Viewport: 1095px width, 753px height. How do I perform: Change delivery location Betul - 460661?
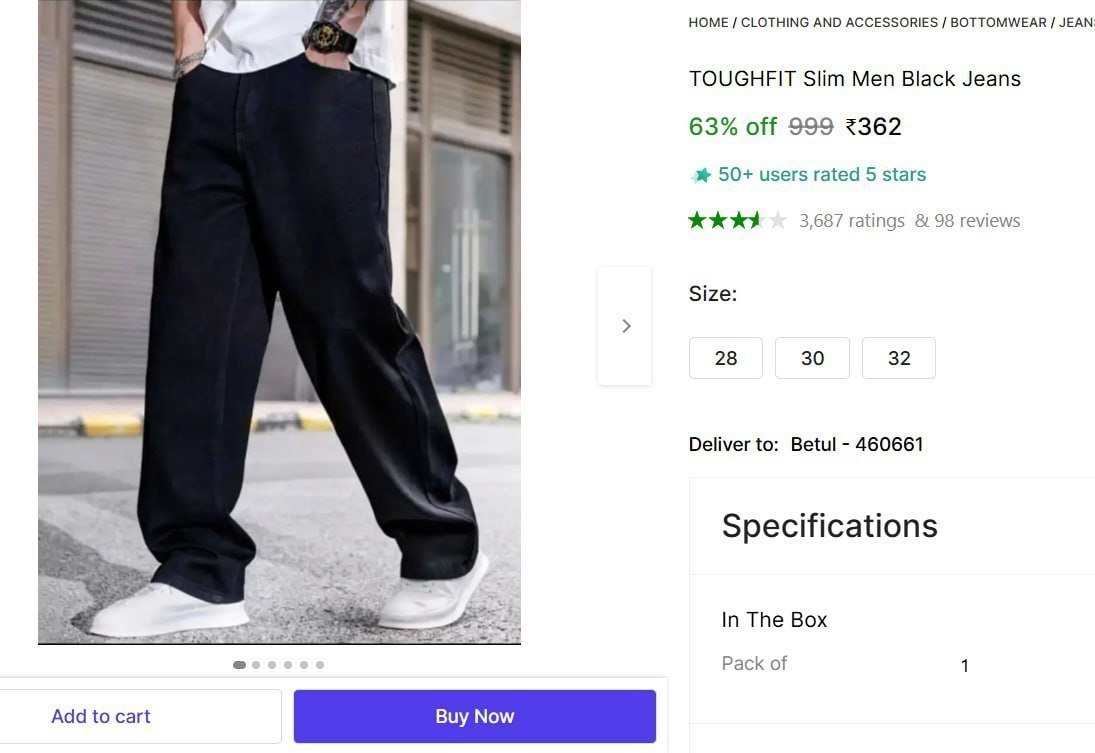pyautogui.click(x=856, y=444)
